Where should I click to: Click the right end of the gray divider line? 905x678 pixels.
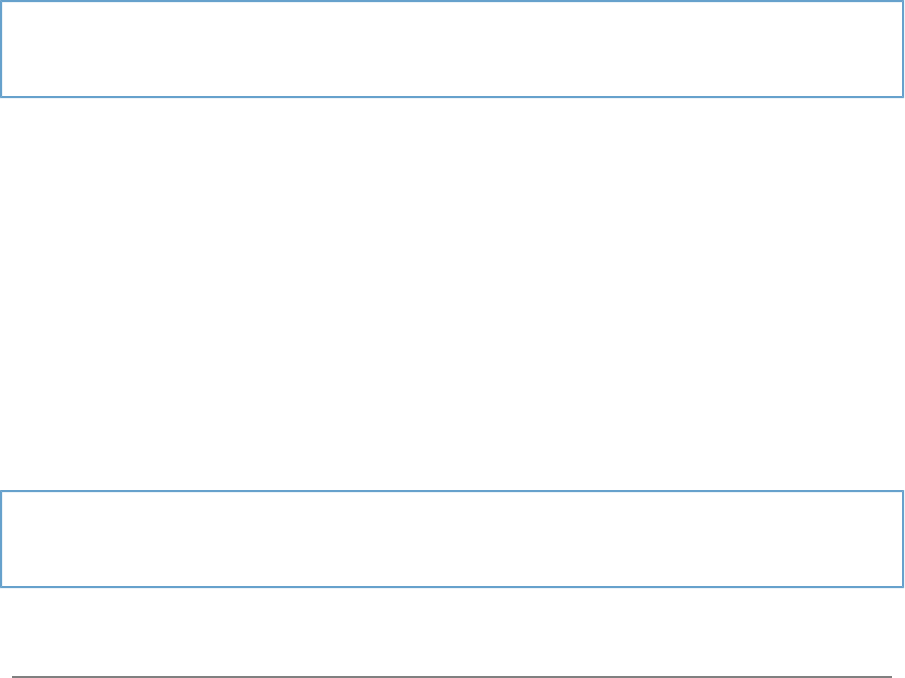coord(888,677)
